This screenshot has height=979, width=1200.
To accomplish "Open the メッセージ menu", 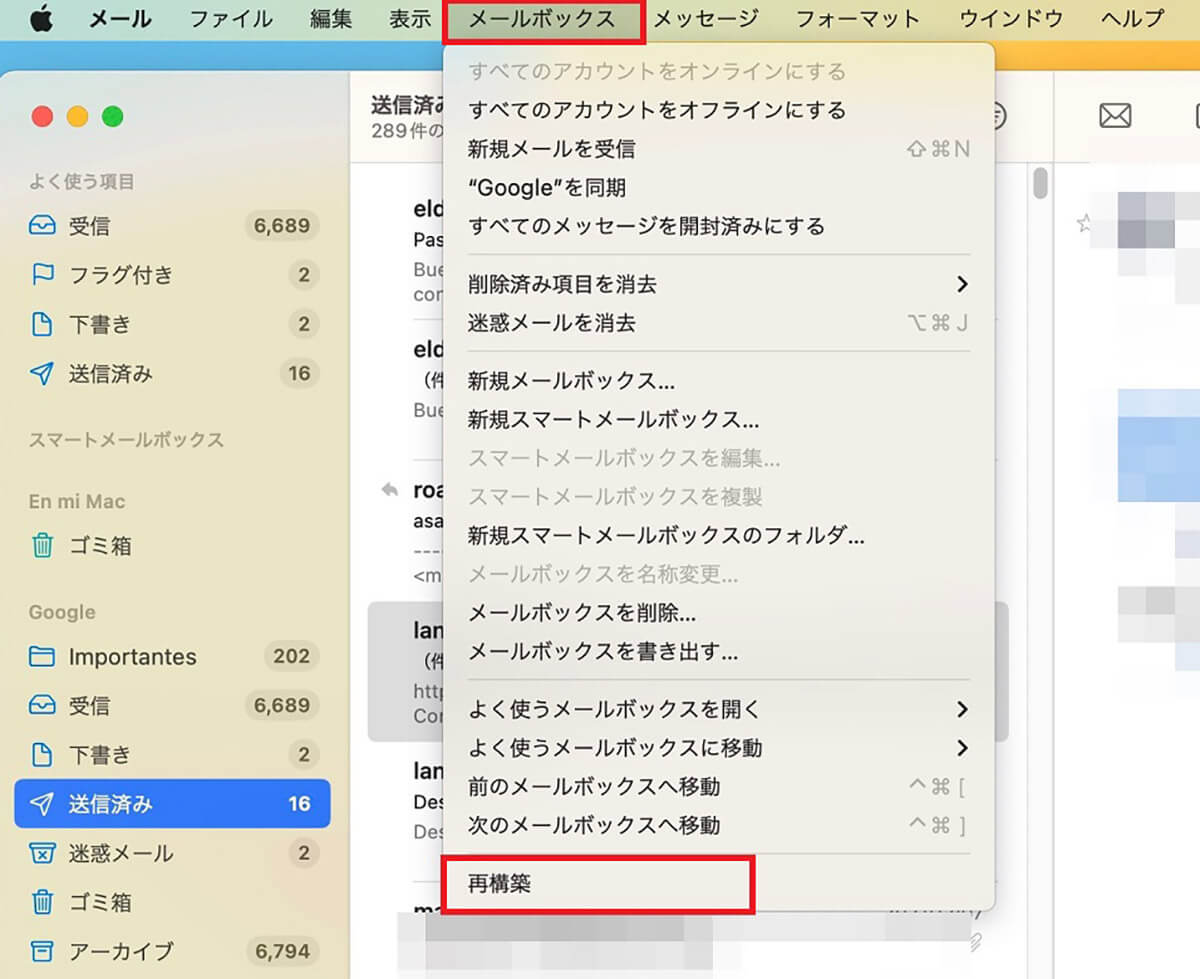I will pos(706,18).
